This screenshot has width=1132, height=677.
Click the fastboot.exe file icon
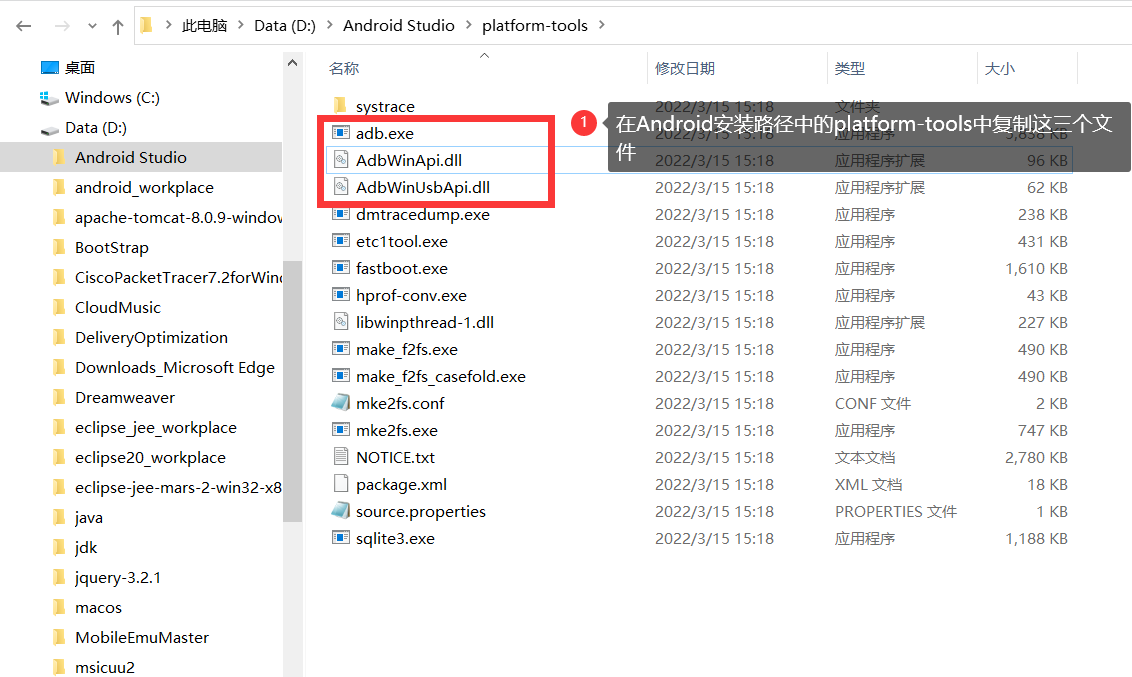pyautogui.click(x=341, y=268)
